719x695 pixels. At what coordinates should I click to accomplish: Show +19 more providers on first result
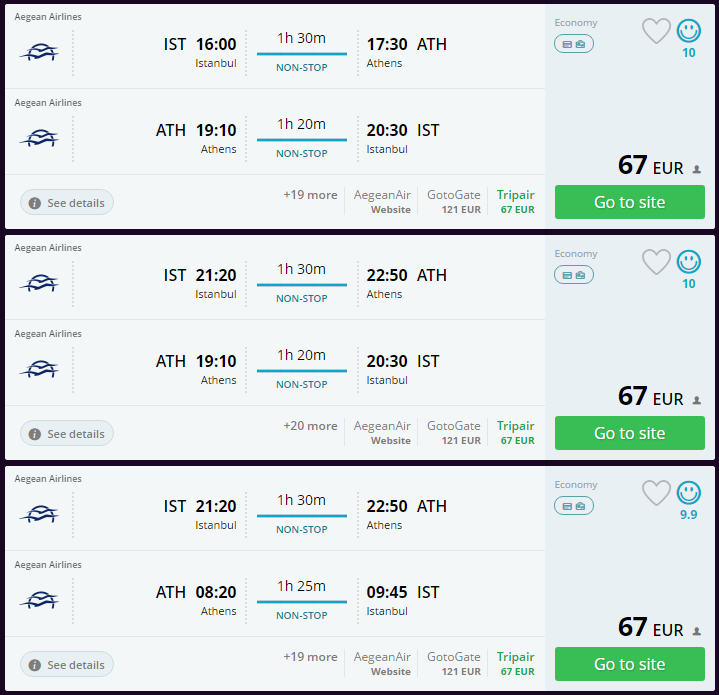310,195
